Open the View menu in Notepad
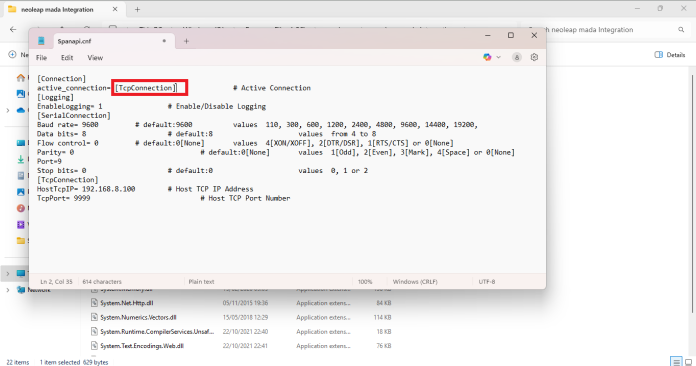Viewport: 696px width, 366px height. point(95,58)
